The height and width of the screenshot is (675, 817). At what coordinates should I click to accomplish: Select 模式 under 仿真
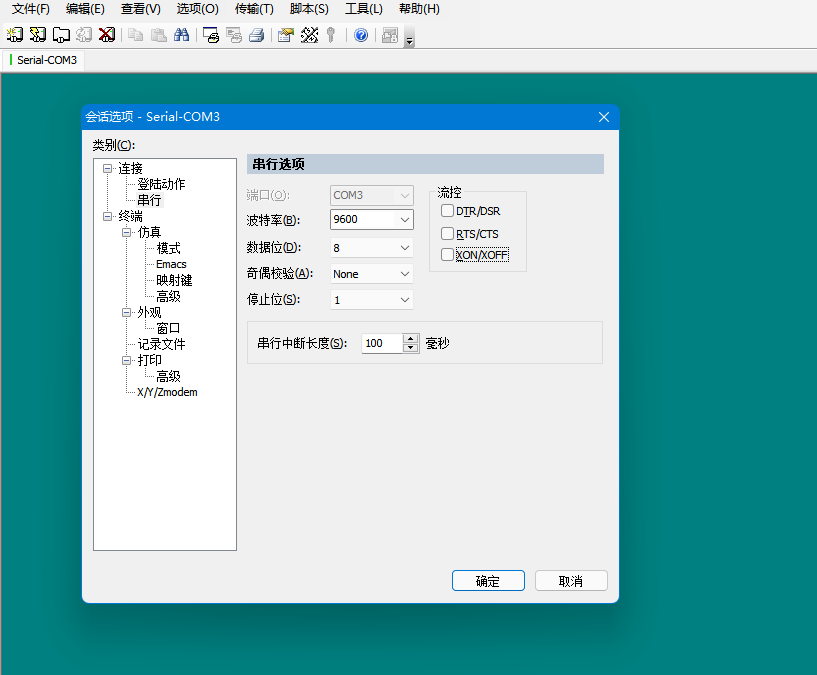[x=168, y=248]
